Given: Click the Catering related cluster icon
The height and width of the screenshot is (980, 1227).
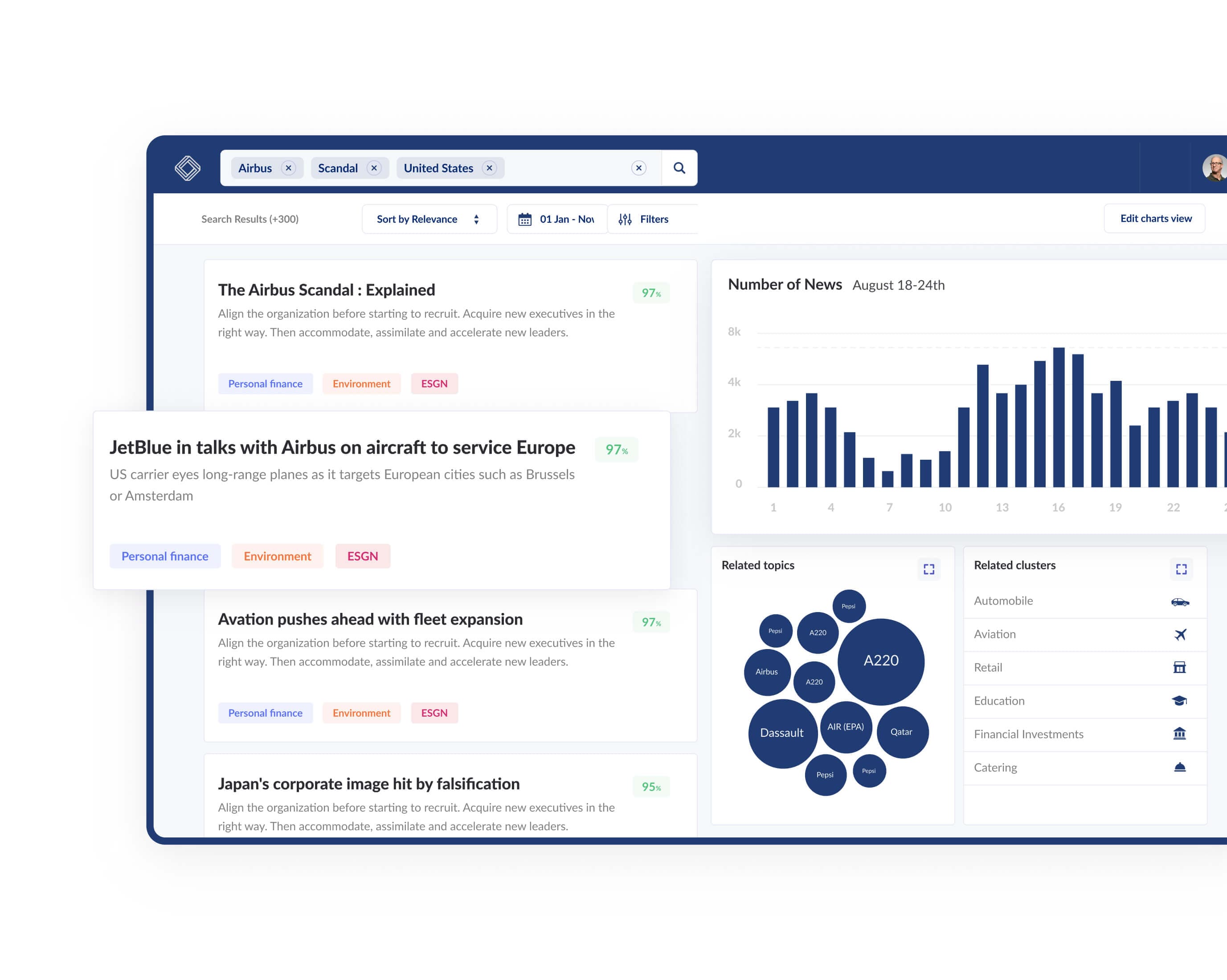Looking at the screenshot, I should click(x=1180, y=768).
